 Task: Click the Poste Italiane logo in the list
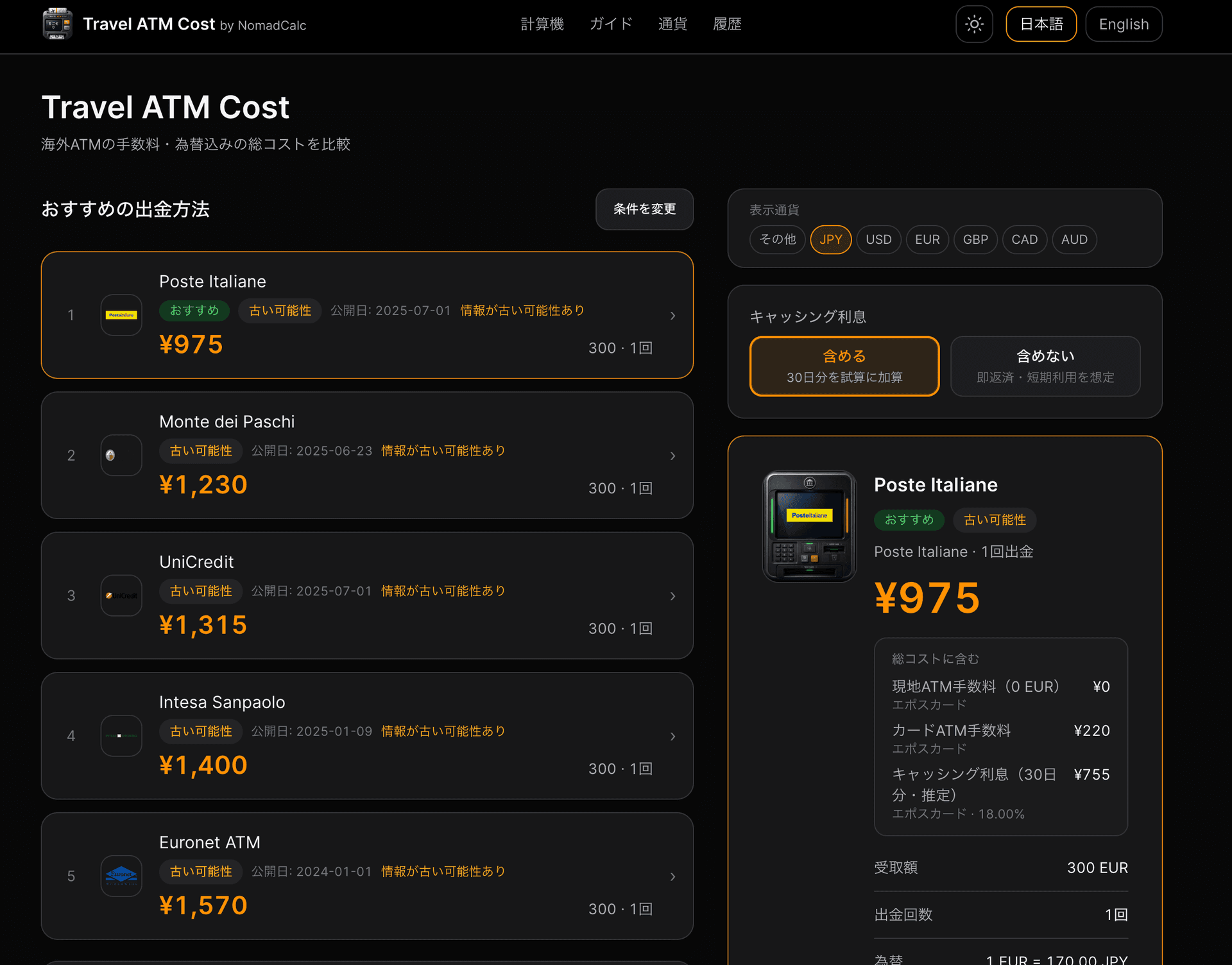pos(121,315)
